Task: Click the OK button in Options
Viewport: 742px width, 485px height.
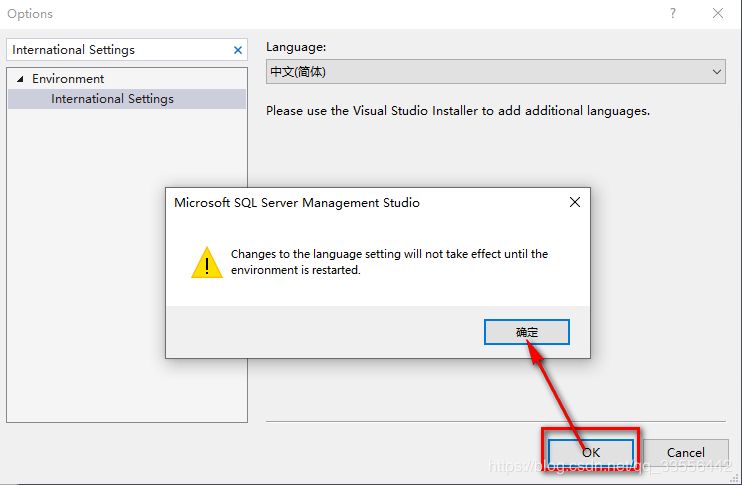Action: (x=591, y=453)
